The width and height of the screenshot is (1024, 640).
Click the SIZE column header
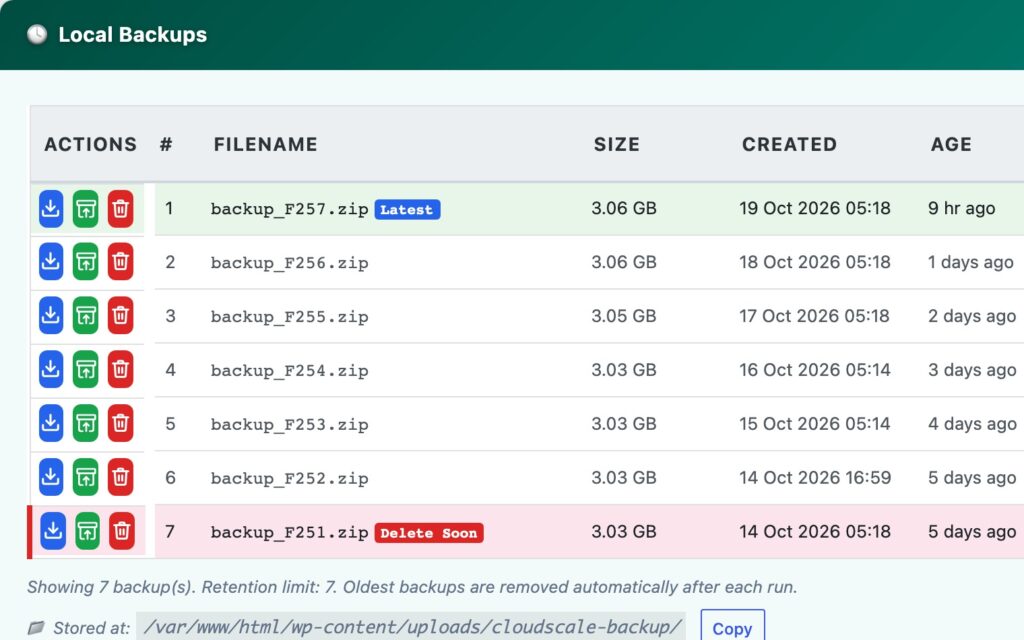tap(616, 144)
